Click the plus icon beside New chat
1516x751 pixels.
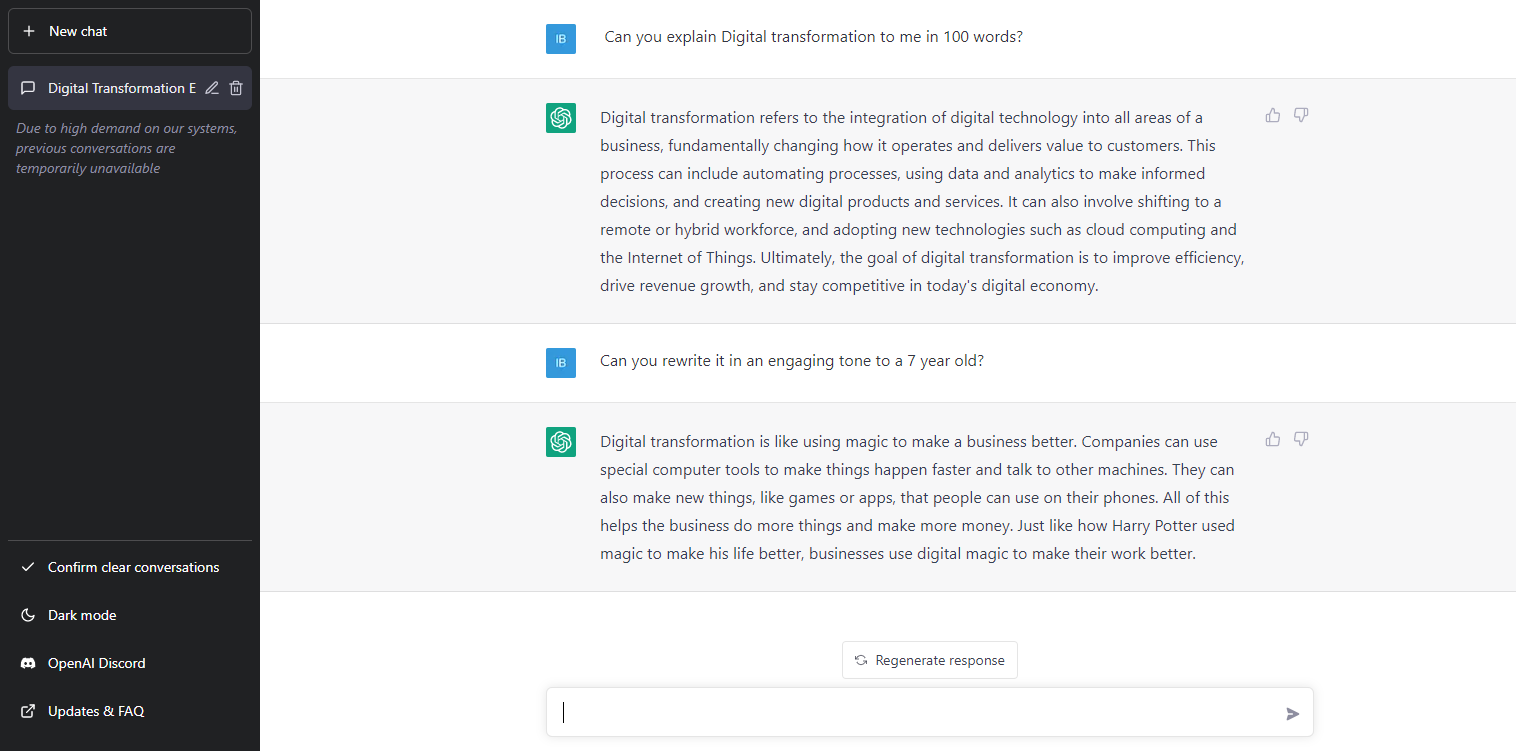point(29,31)
